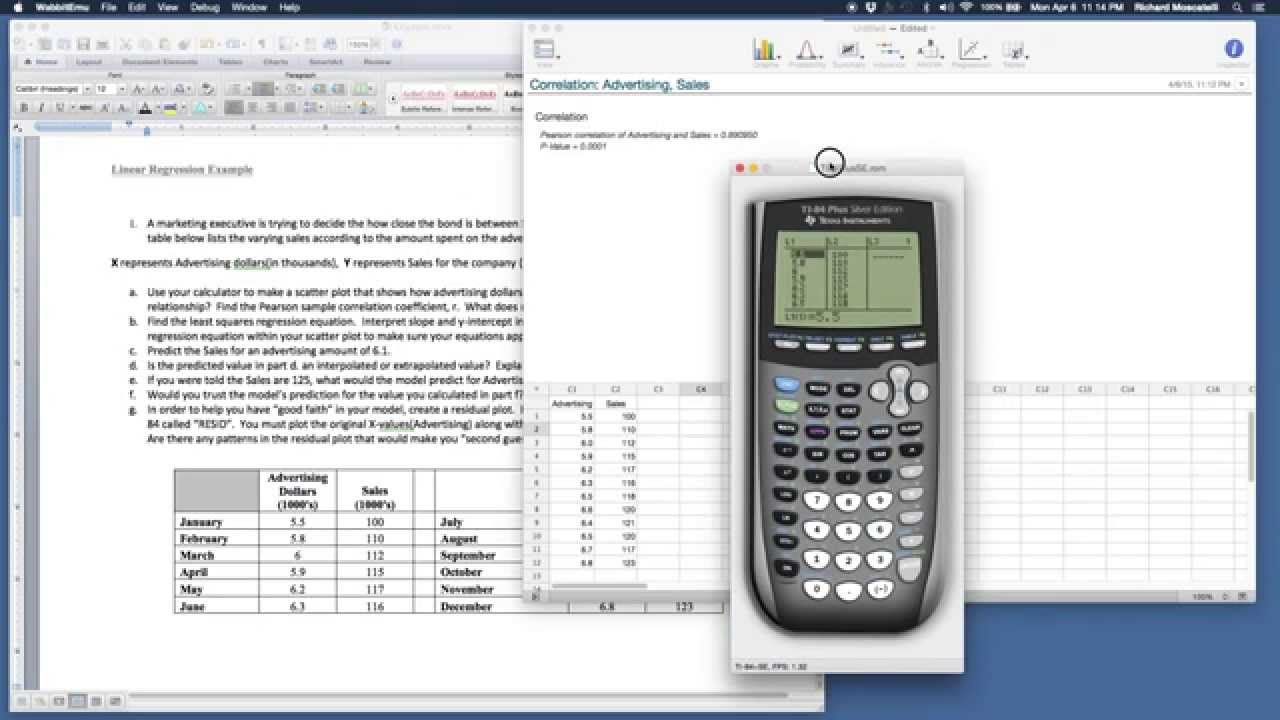Viewport: 1280px width, 720px height.
Task: Switch to the Review ribbon tab in Word
Action: pos(377,62)
